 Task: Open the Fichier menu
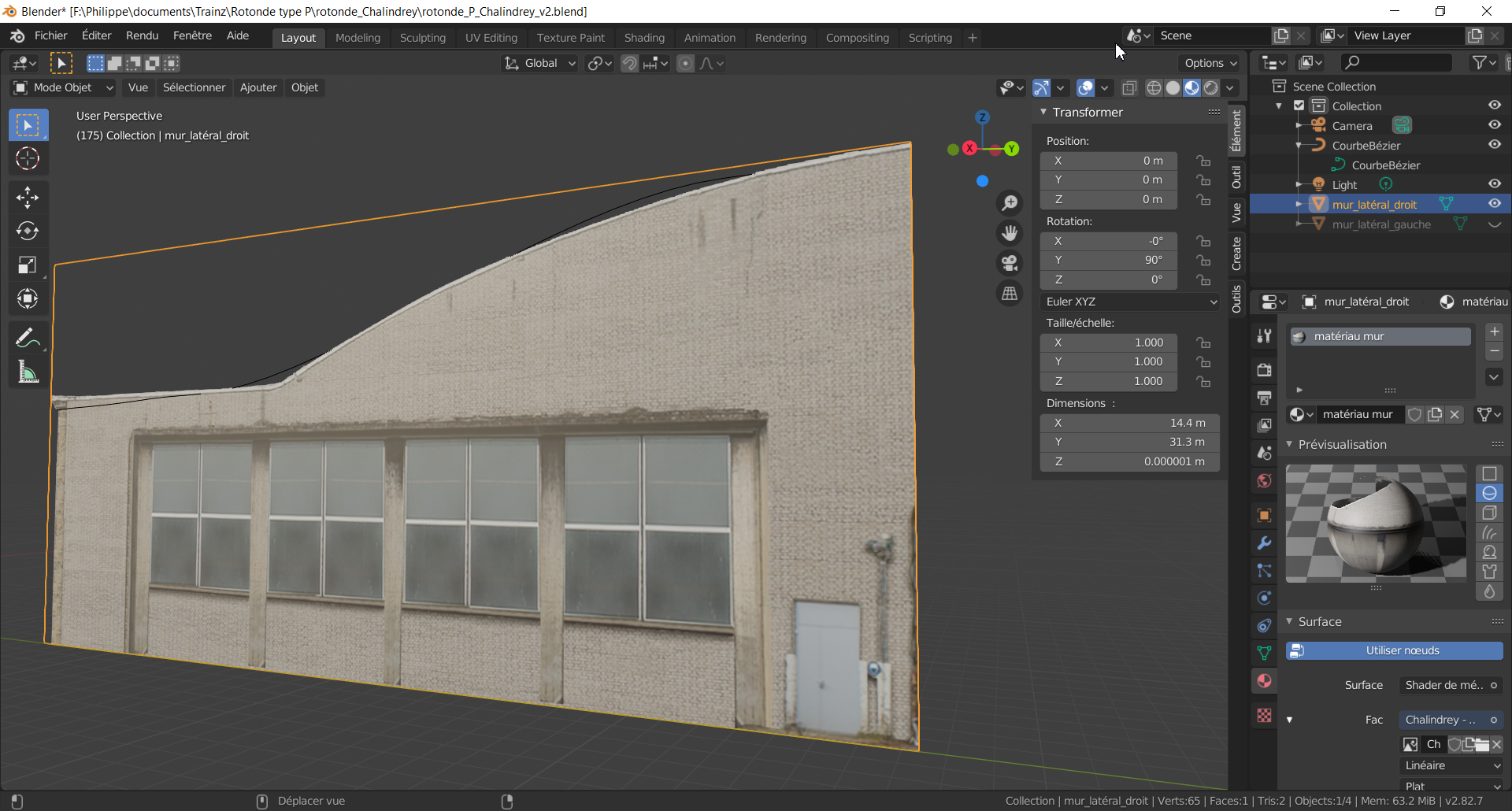(x=51, y=36)
